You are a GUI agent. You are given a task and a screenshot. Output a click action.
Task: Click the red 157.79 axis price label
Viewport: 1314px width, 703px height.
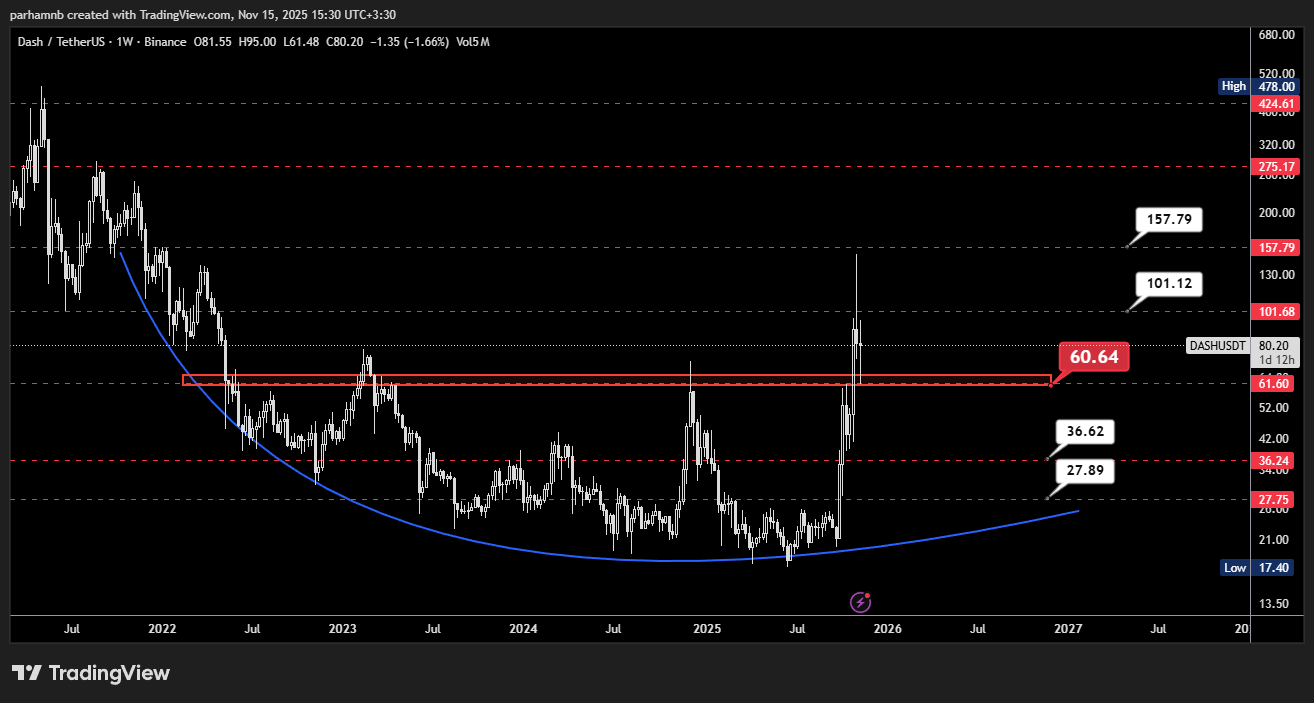[x=1277, y=247]
